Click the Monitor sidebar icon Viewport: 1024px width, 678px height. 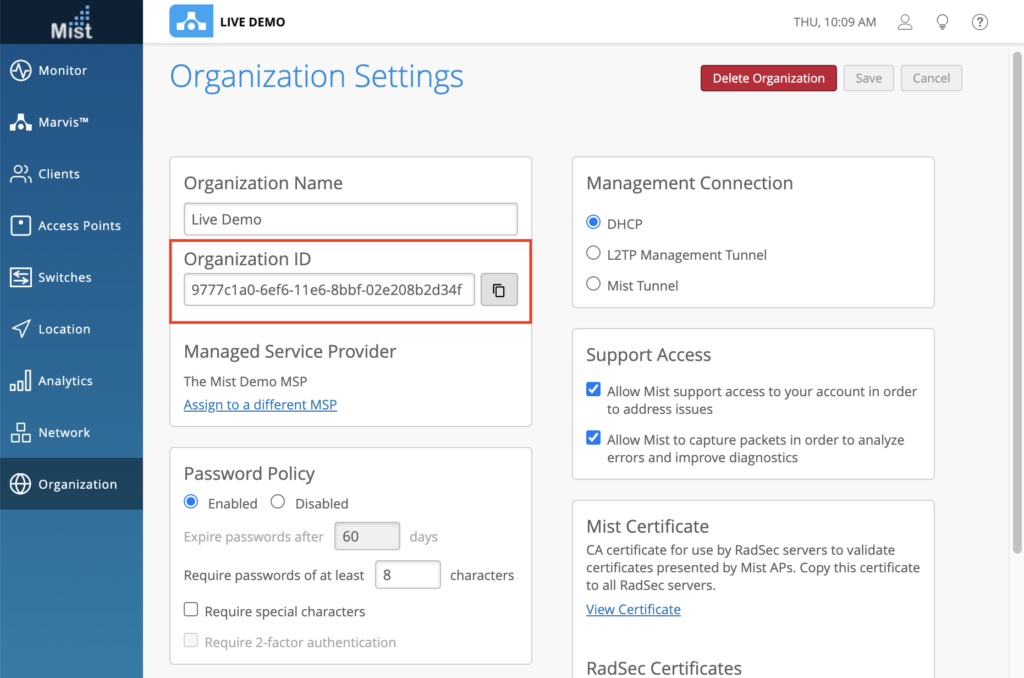20,71
